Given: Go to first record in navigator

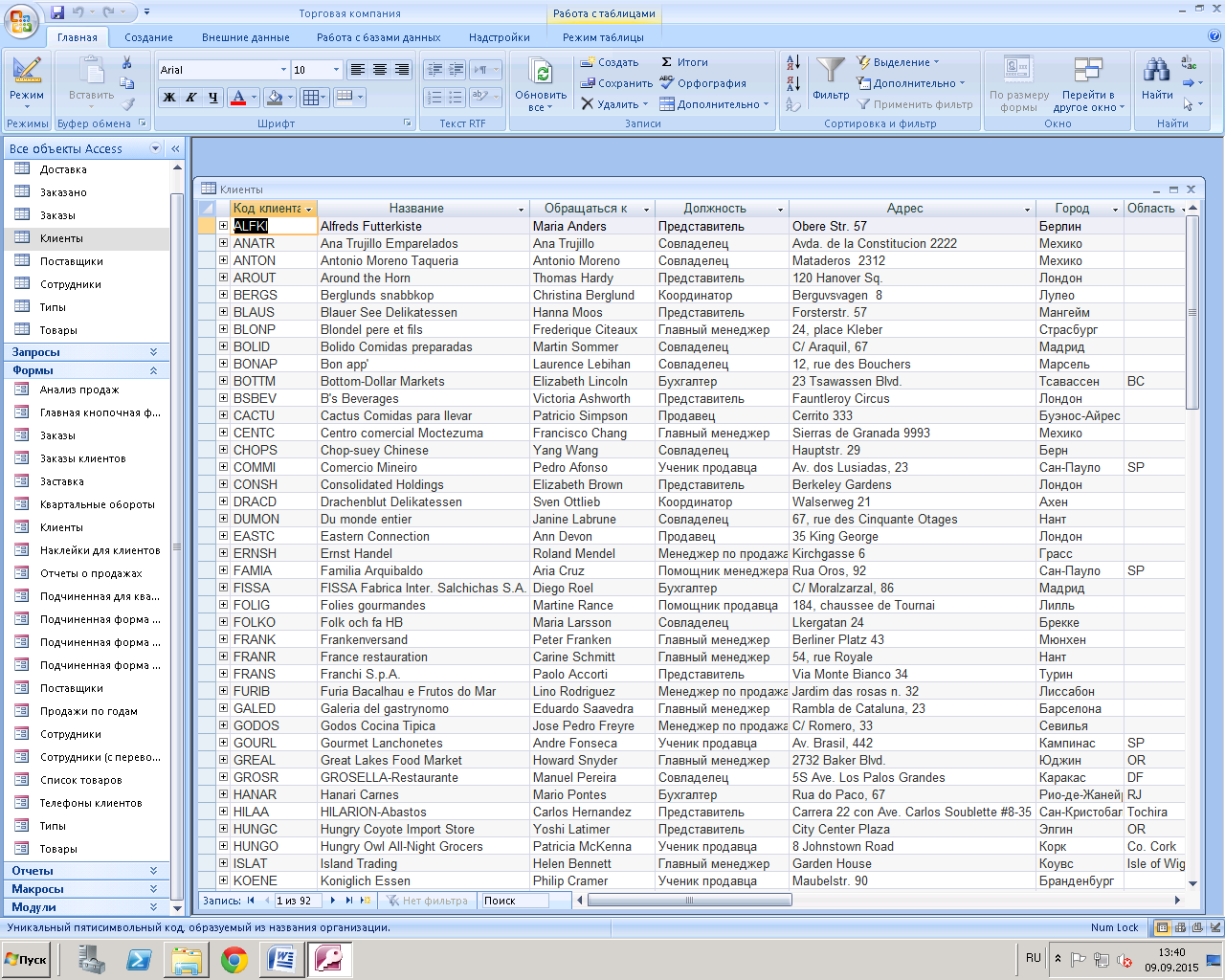Looking at the screenshot, I should click(x=252, y=901).
